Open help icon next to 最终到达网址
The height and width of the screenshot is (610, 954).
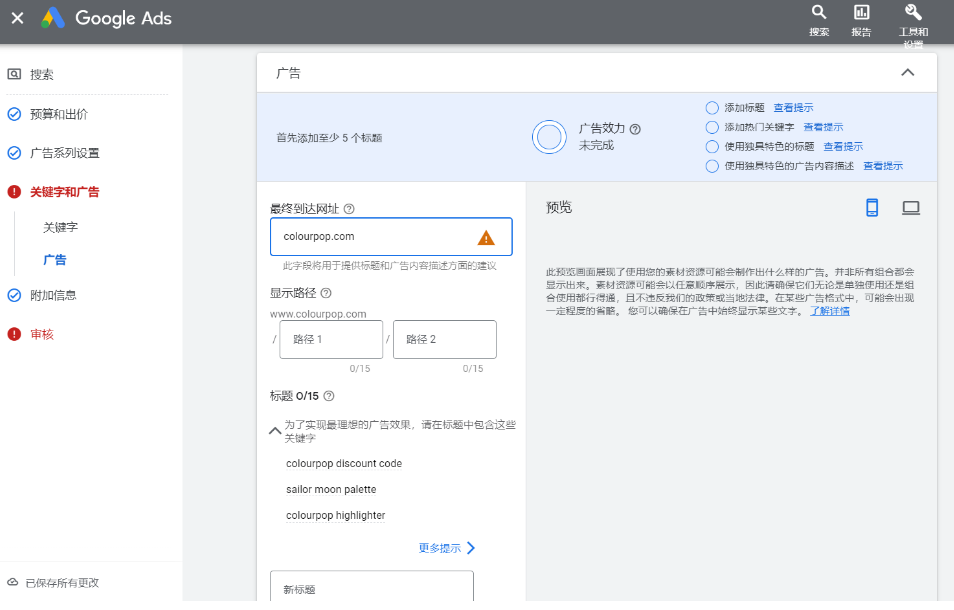[349, 209]
